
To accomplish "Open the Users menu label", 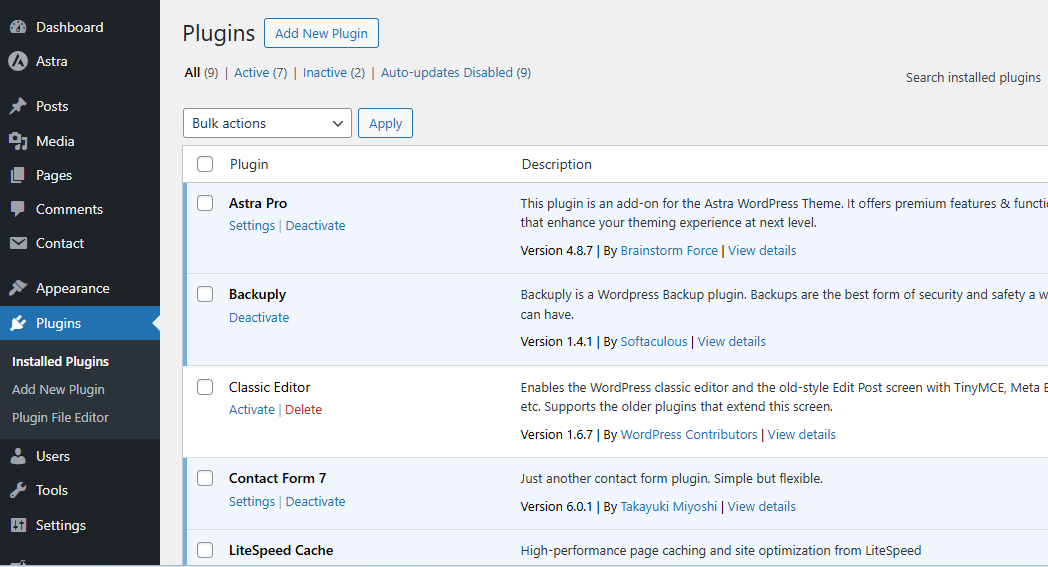I will [53, 456].
